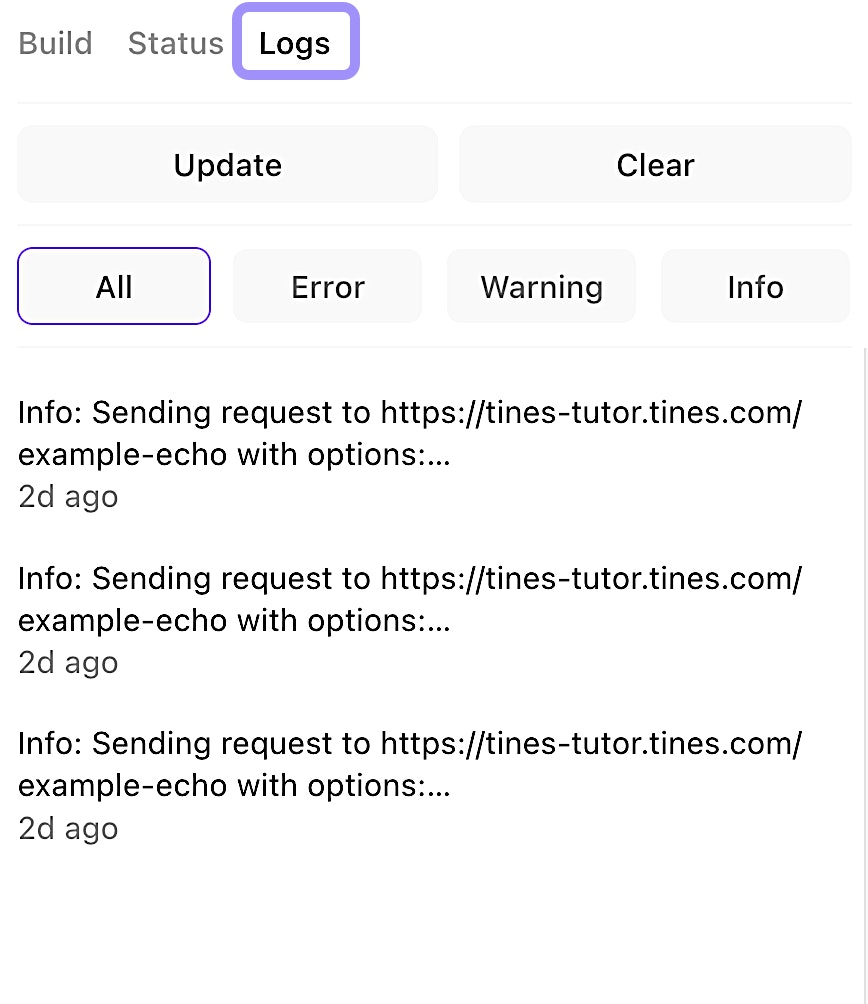Expand second log's truncated options ellipsis

pos(439,622)
